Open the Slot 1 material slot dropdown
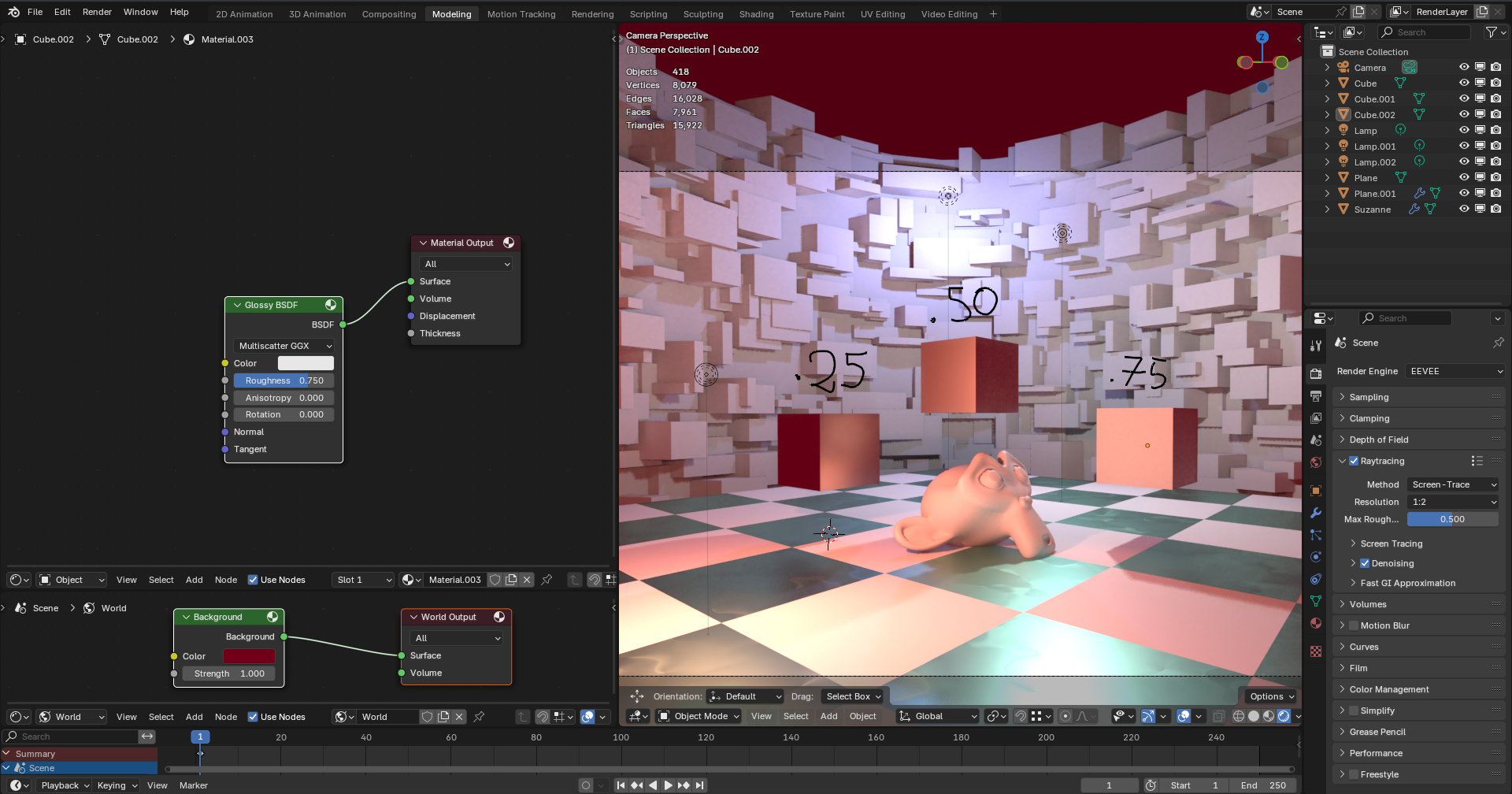Screen dimensions: 1512x794 [x=362, y=580]
